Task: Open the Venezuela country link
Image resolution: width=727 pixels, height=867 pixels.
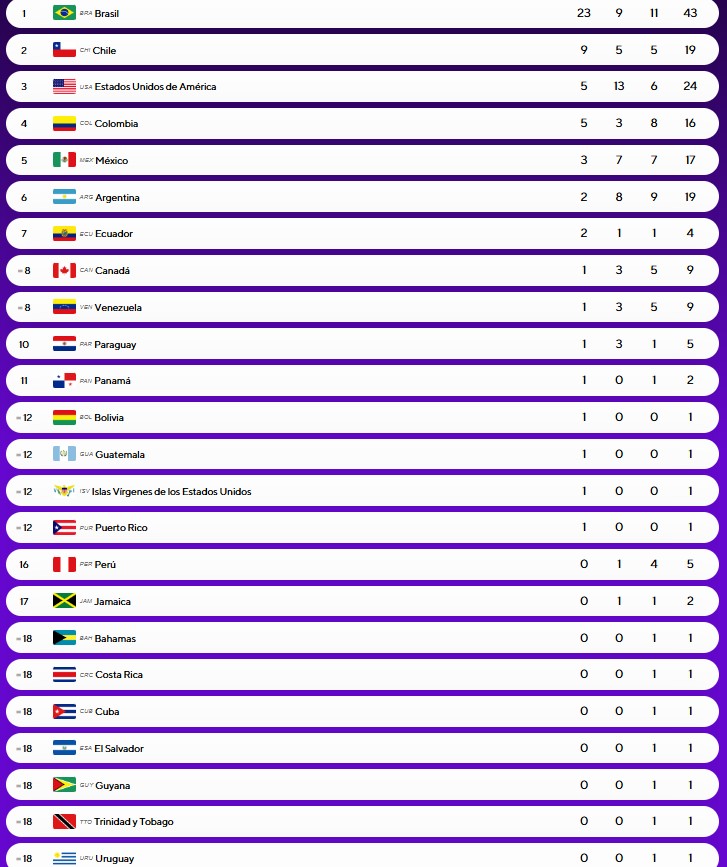Action: (118, 307)
